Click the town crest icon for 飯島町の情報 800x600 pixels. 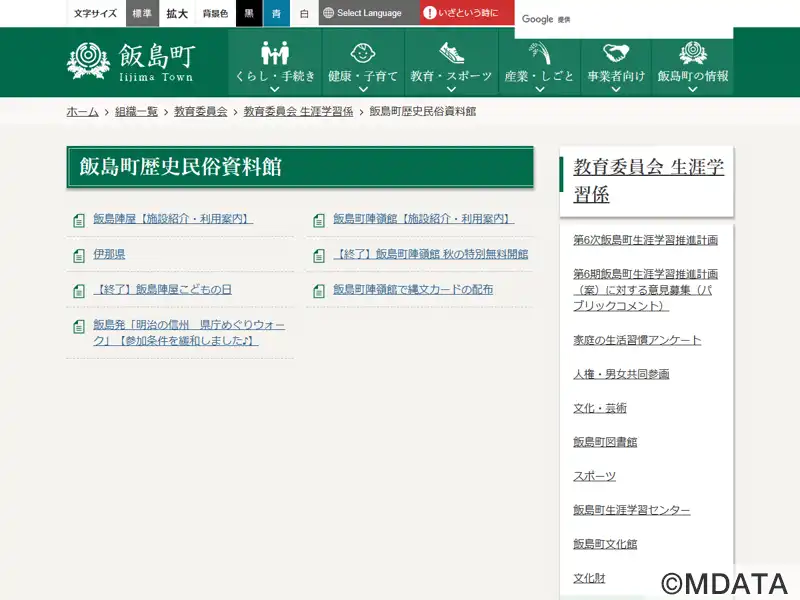pyautogui.click(x=692, y=53)
